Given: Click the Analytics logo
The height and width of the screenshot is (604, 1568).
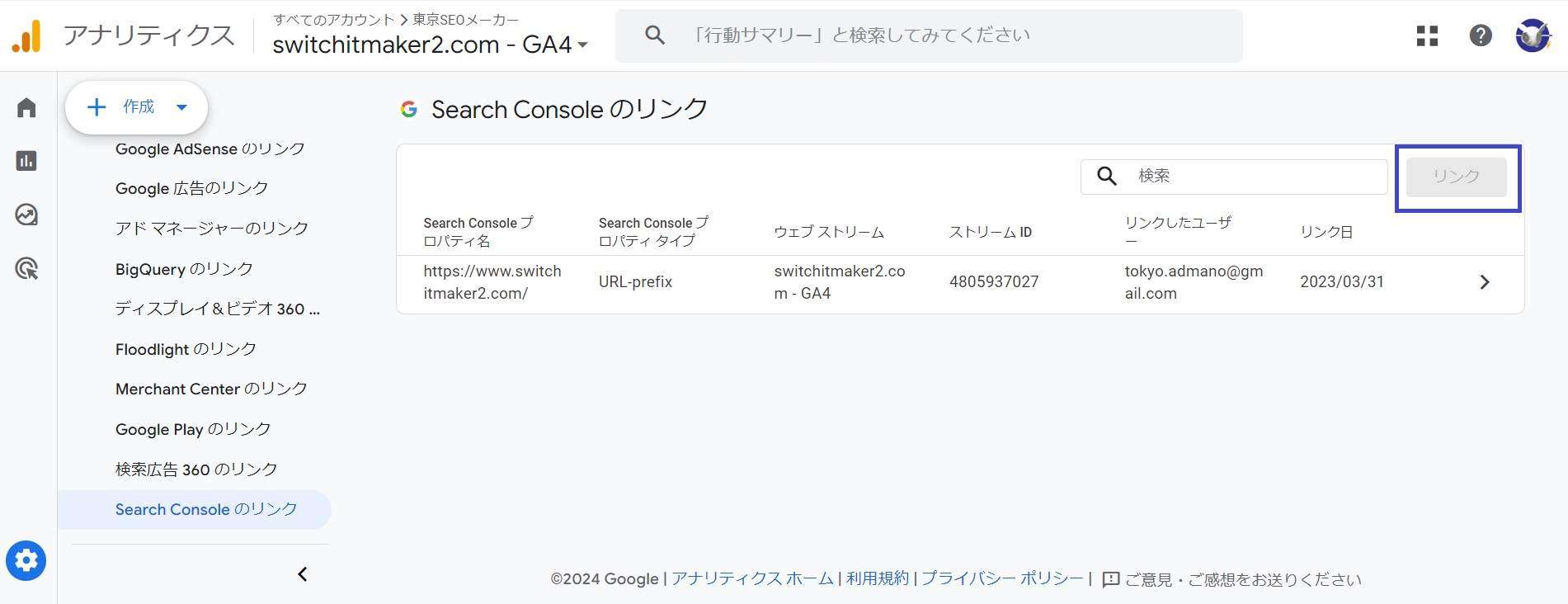Looking at the screenshot, I should [26, 35].
